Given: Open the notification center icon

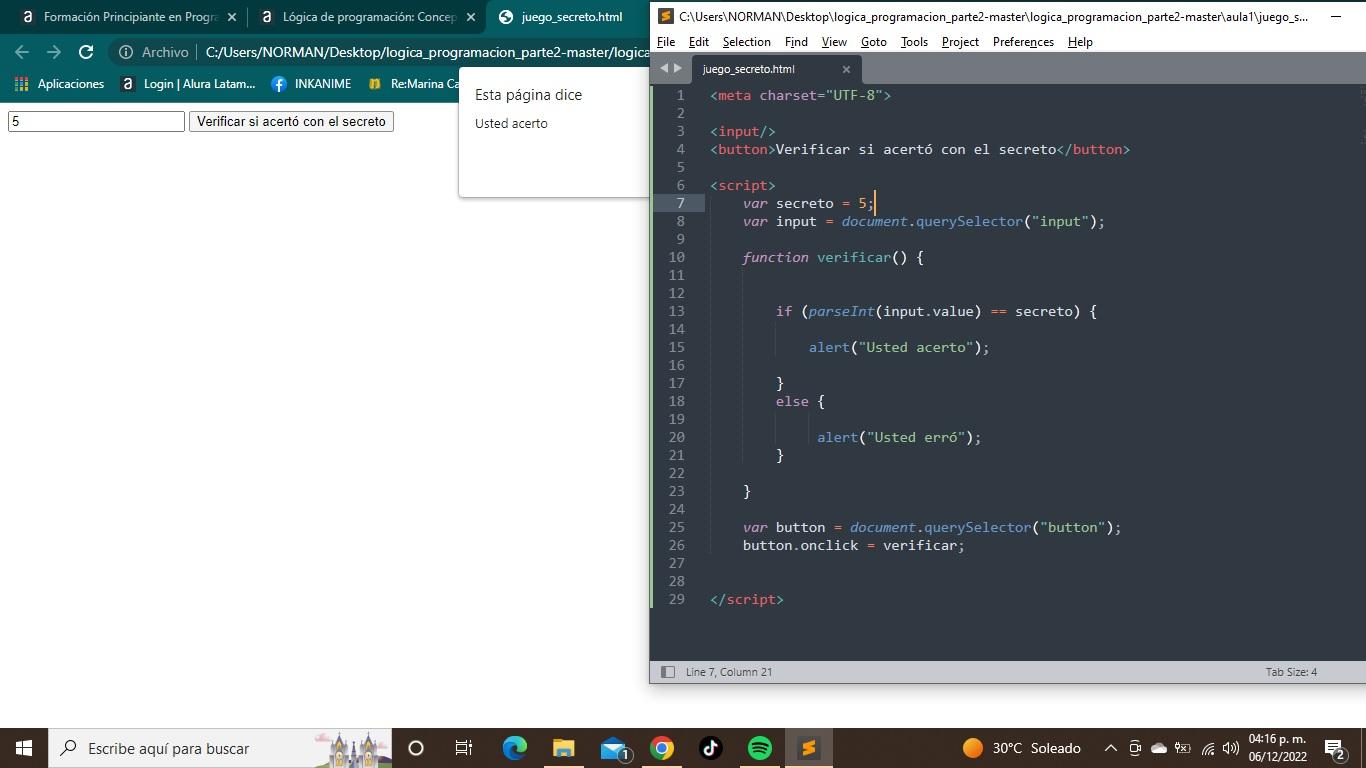Looking at the screenshot, I should pyautogui.click(x=1334, y=748).
